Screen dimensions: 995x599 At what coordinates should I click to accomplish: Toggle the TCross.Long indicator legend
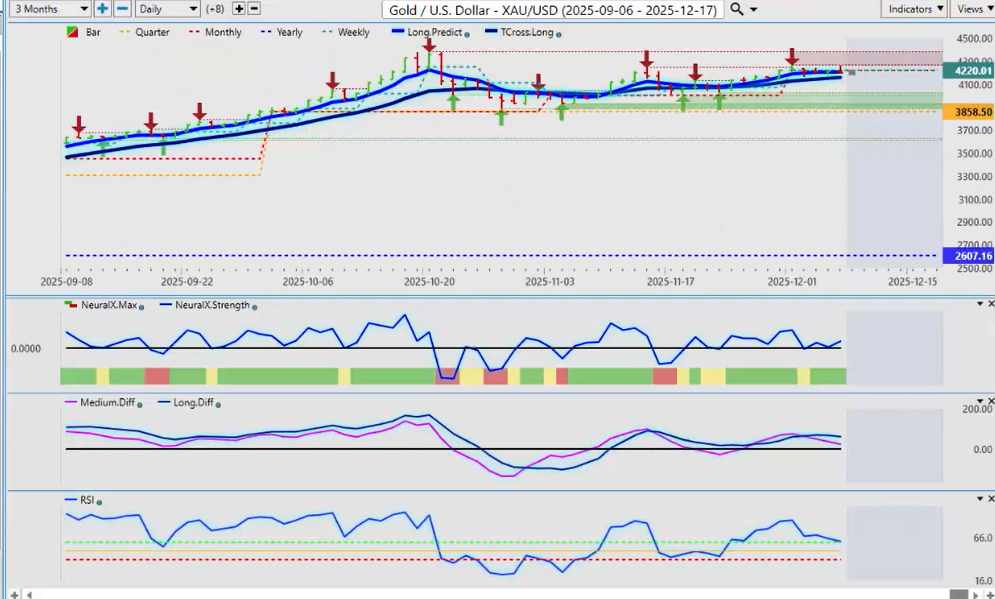coord(522,33)
